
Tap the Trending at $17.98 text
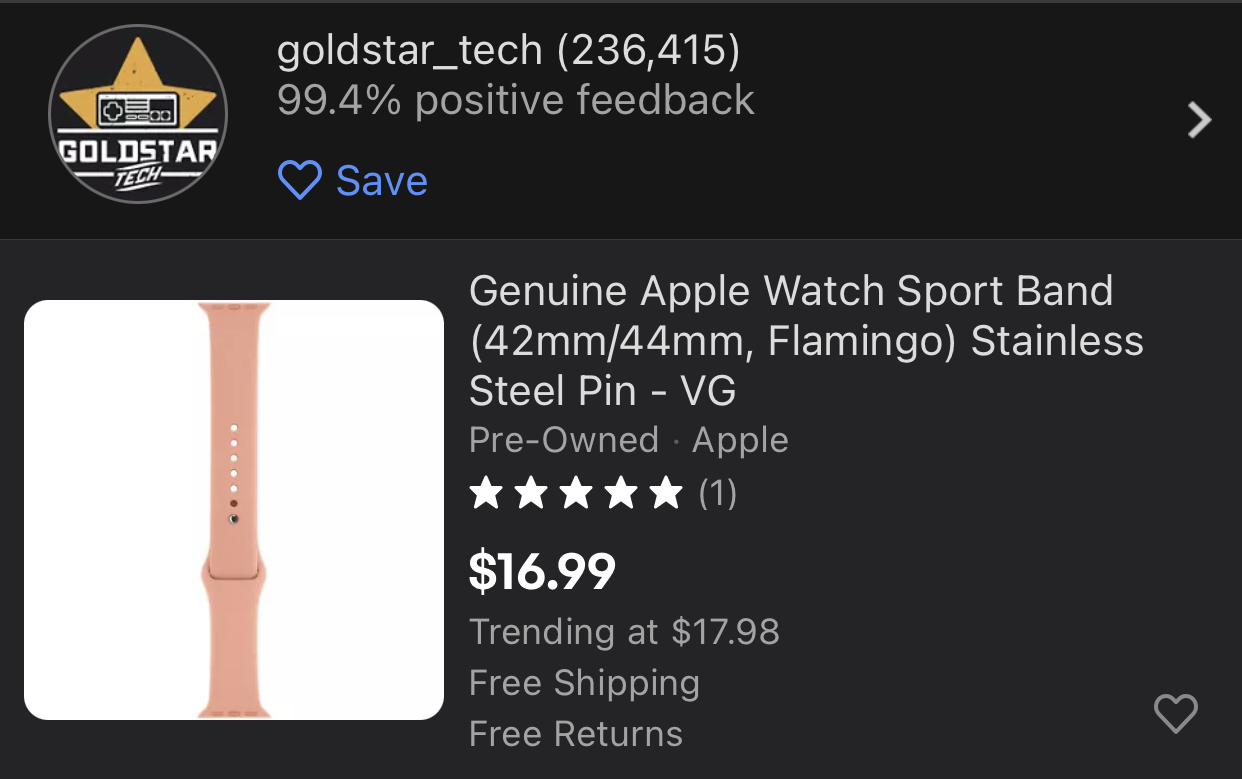click(624, 632)
